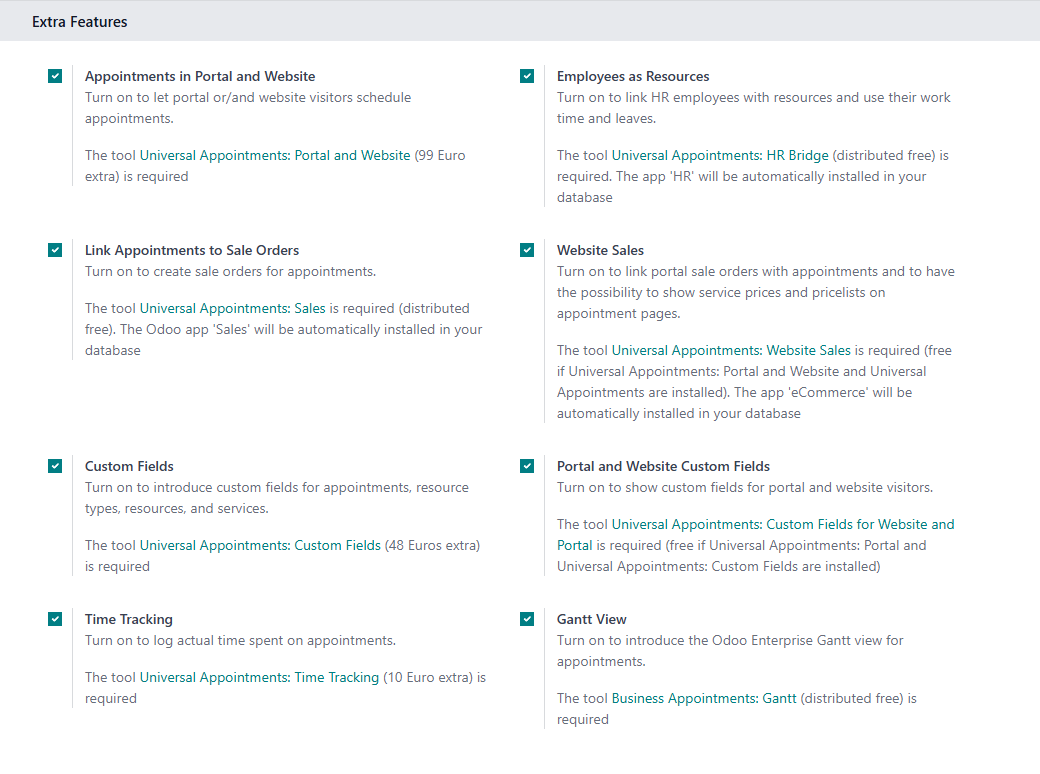Visit Universal Appointments: Custom Fields link
Viewport: 1040px width, 774px height.
(x=261, y=545)
